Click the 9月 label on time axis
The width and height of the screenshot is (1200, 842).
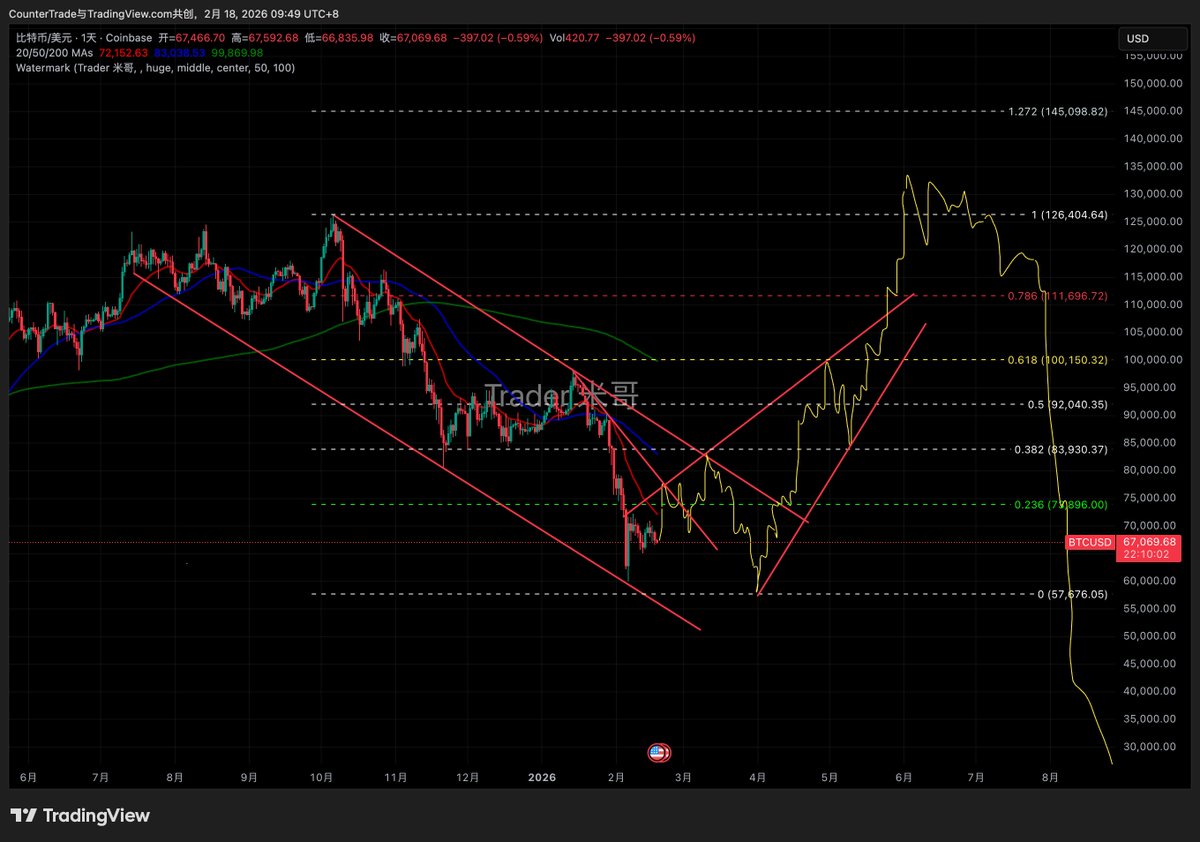pyautogui.click(x=249, y=776)
